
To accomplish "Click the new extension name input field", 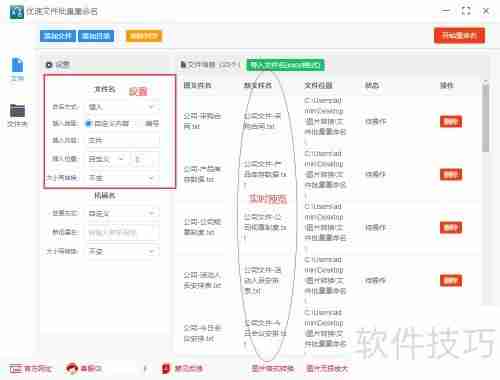I will pyautogui.click(x=123, y=232).
